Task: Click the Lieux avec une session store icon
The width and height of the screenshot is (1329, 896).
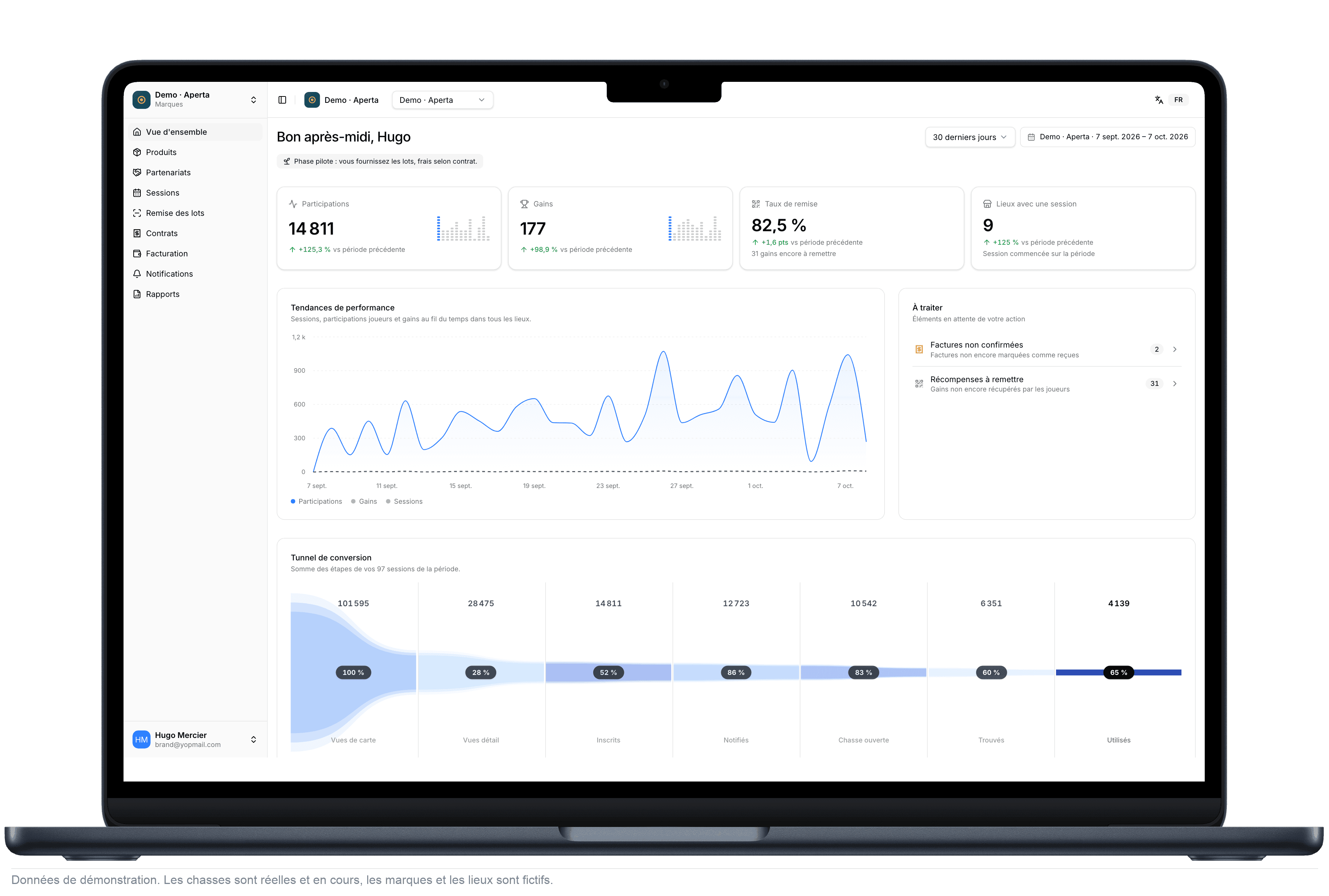Action: click(x=987, y=204)
